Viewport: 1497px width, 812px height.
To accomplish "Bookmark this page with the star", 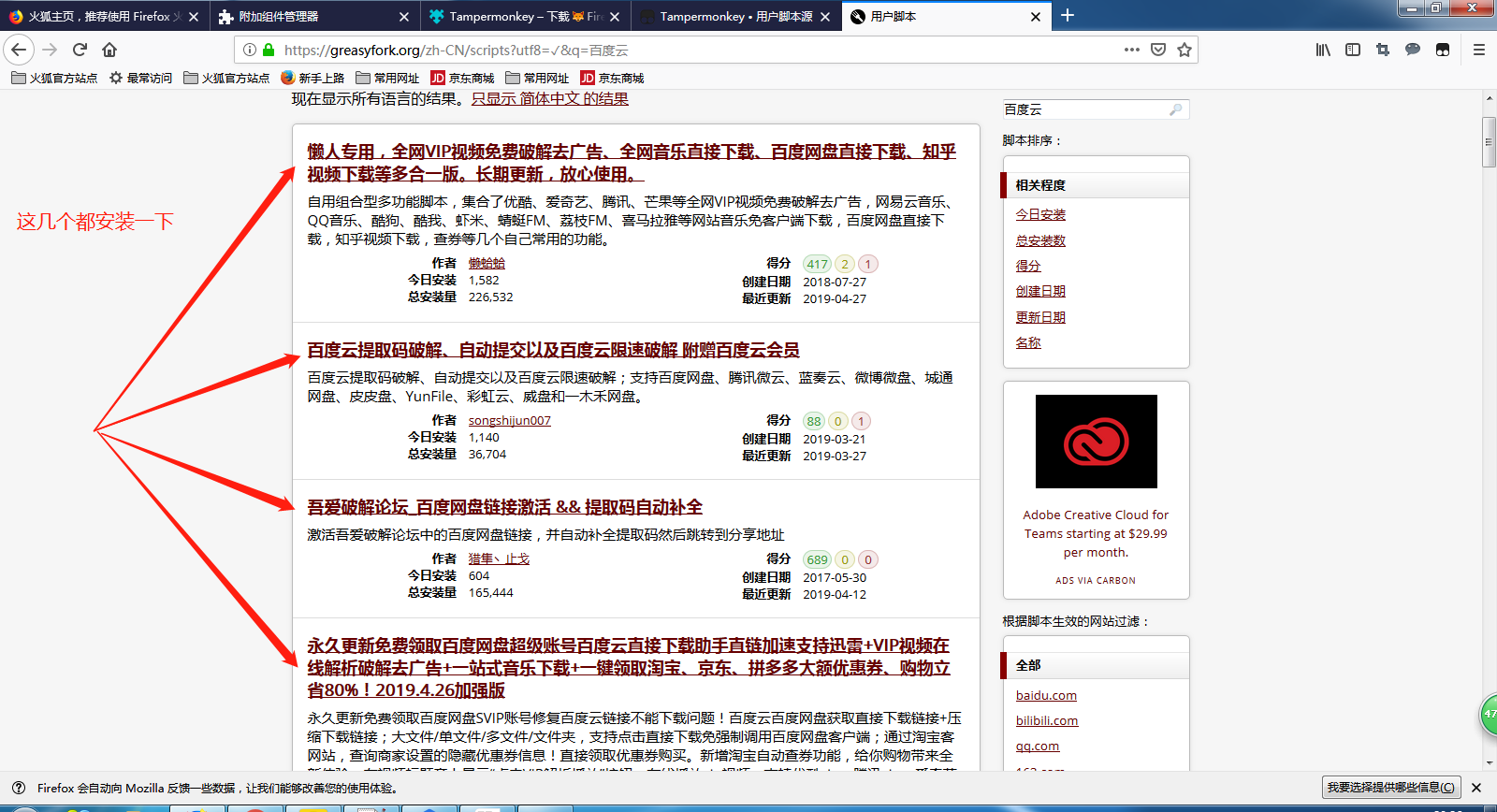I will (x=1185, y=50).
